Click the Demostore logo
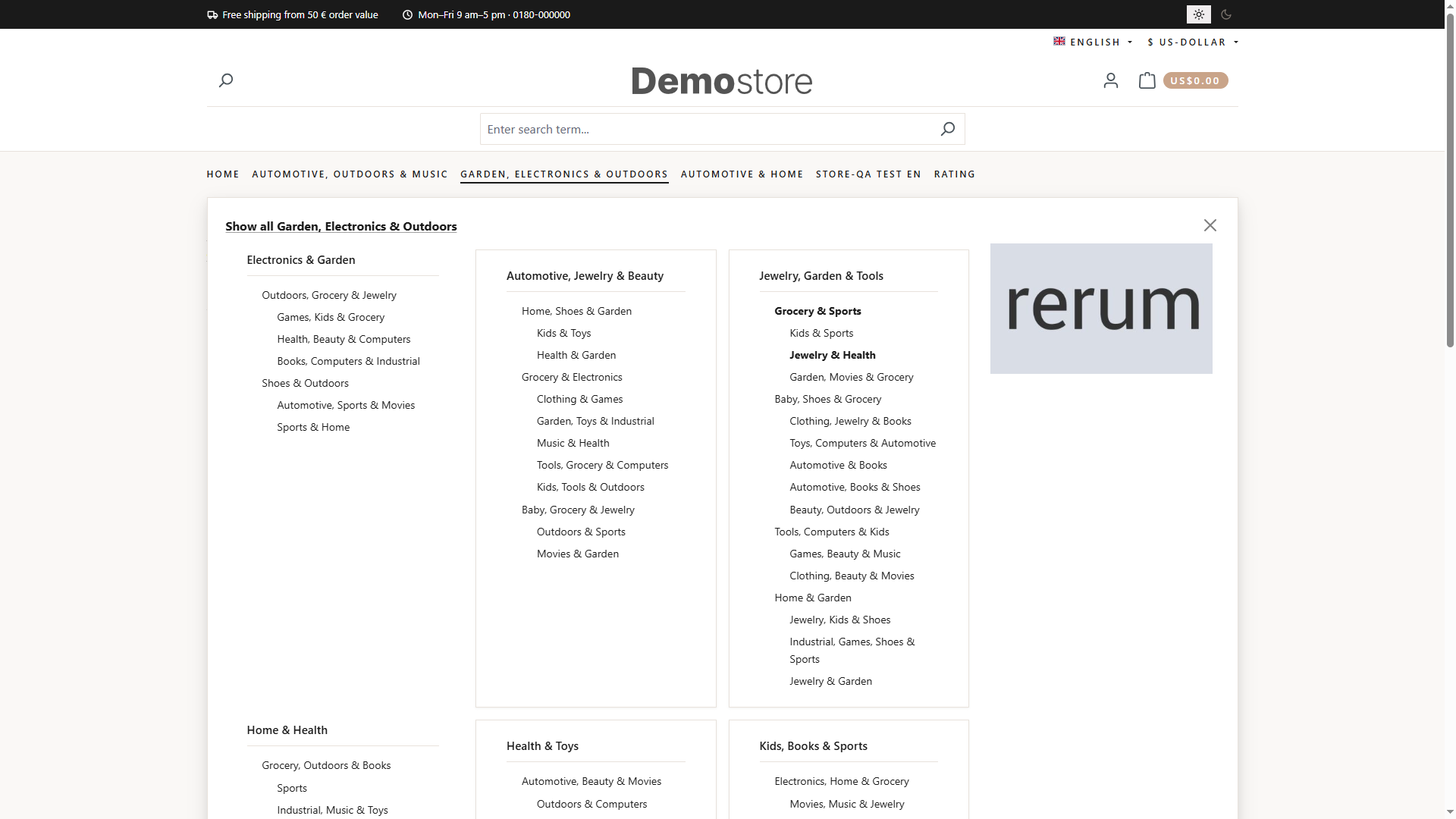Image resolution: width=1456 pixels, height=819 pixels. [722, 80]
